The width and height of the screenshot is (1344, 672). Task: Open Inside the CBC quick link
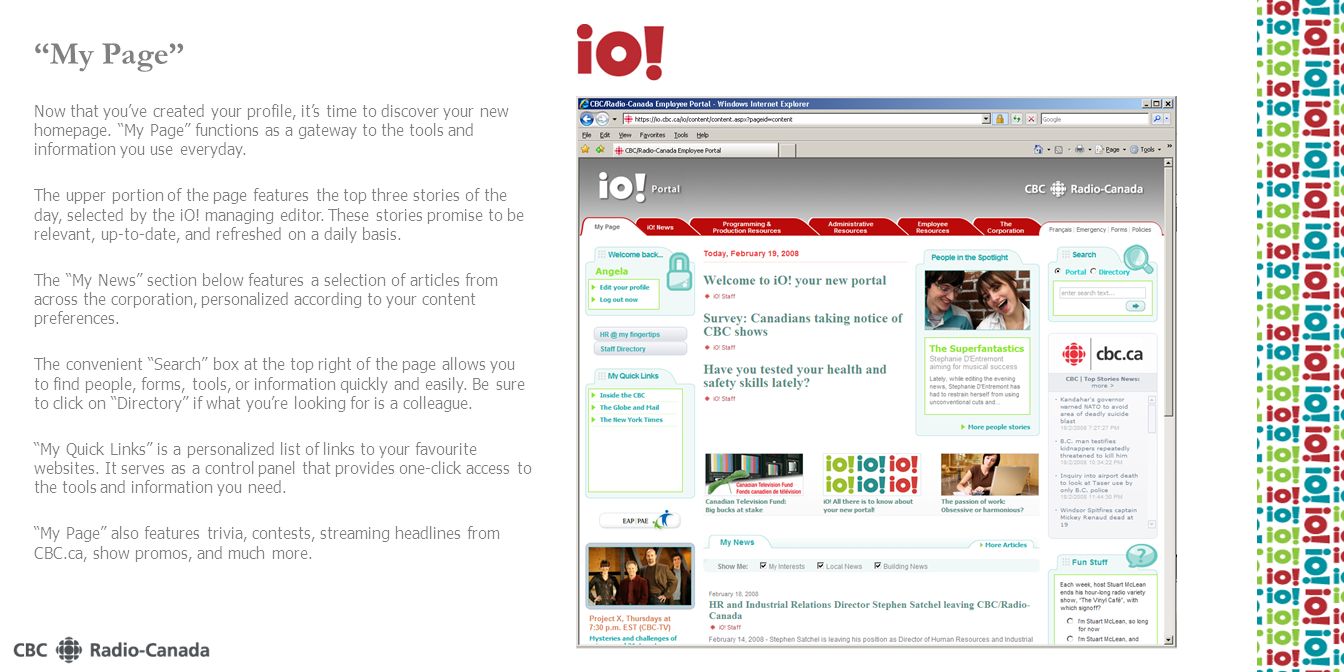pos(622,395)
